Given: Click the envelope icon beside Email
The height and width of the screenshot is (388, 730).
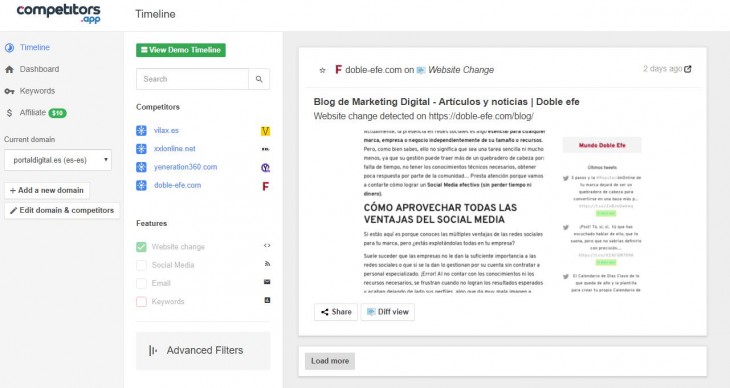Looking at the screenshot, I should click(267, 282).
